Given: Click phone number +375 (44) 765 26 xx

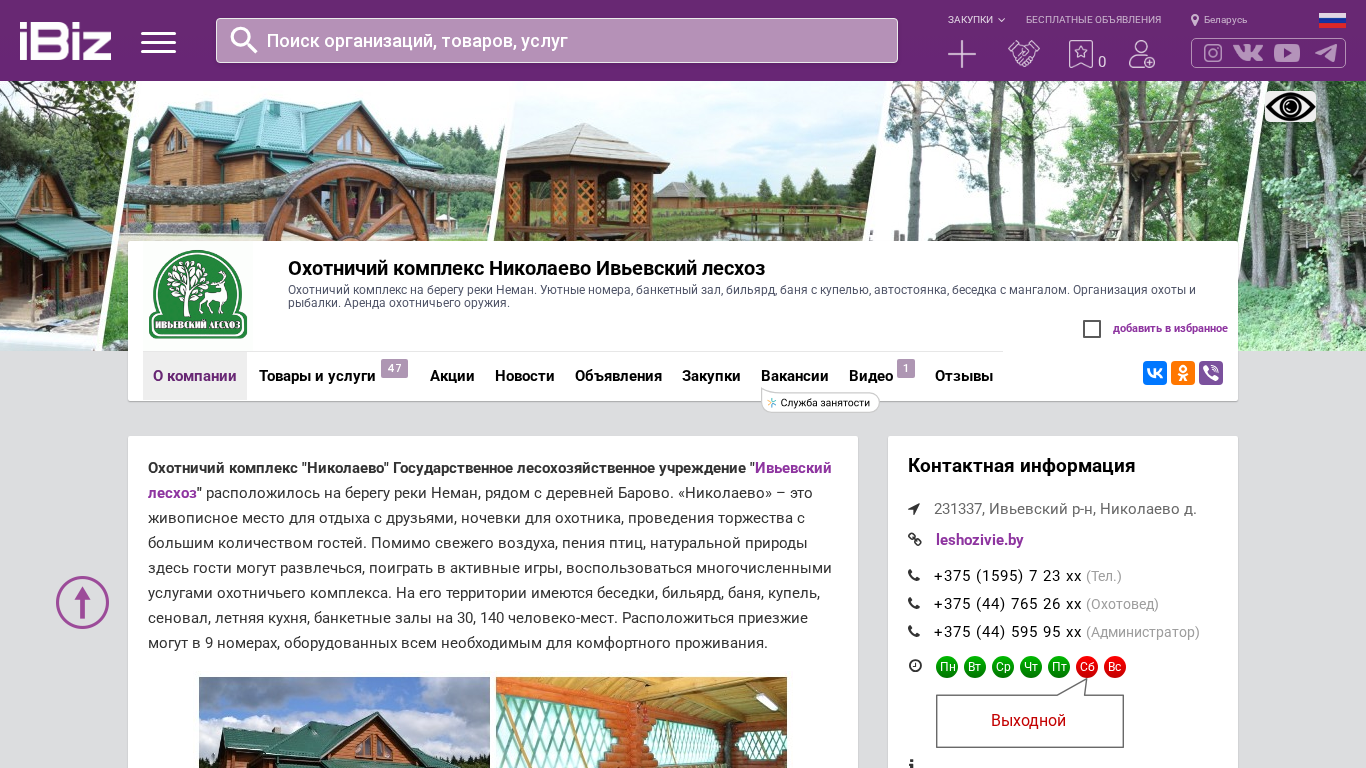Looking at the screenshot, I should tap(1008, 604).
